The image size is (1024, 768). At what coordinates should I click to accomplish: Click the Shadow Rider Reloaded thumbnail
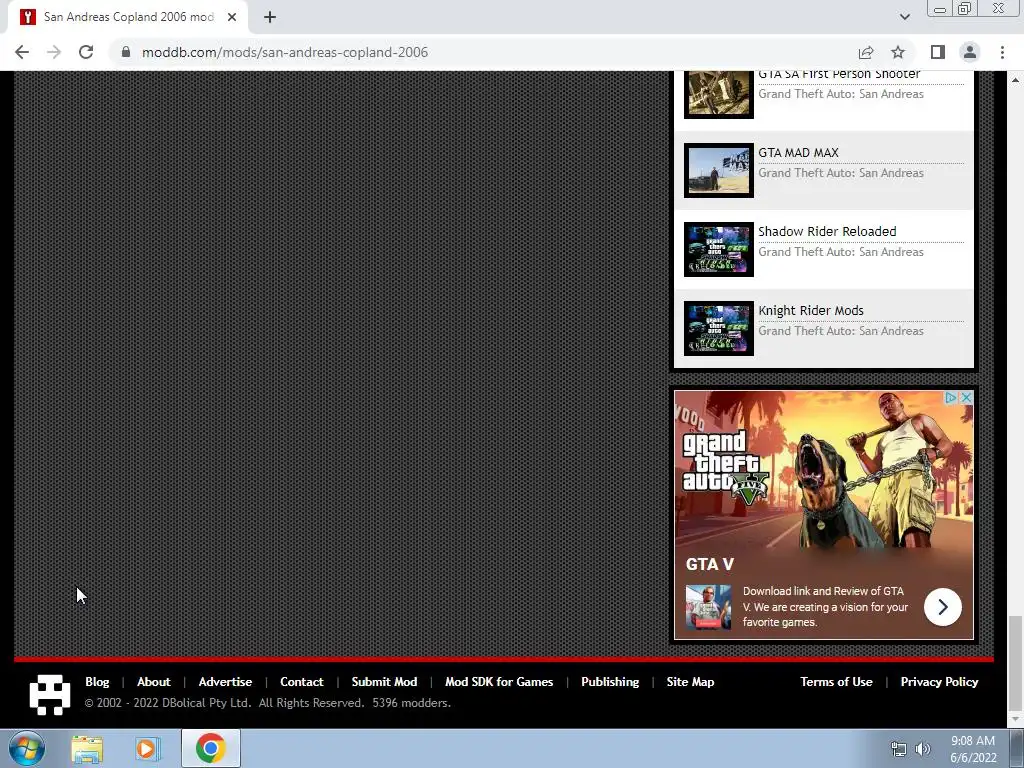(x=718, y=249)
